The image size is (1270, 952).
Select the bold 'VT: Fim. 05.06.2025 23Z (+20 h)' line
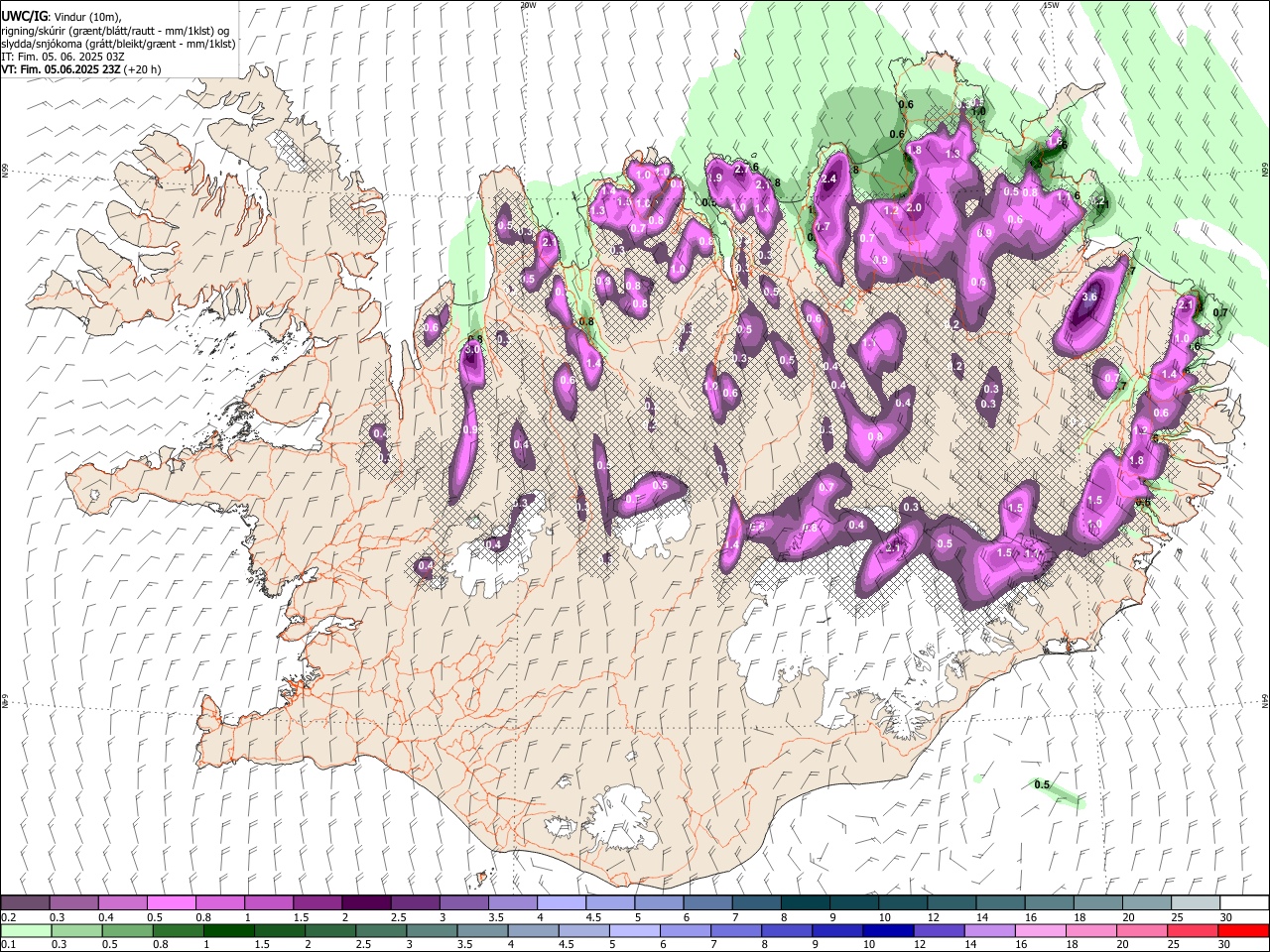(x=81, y=69)
